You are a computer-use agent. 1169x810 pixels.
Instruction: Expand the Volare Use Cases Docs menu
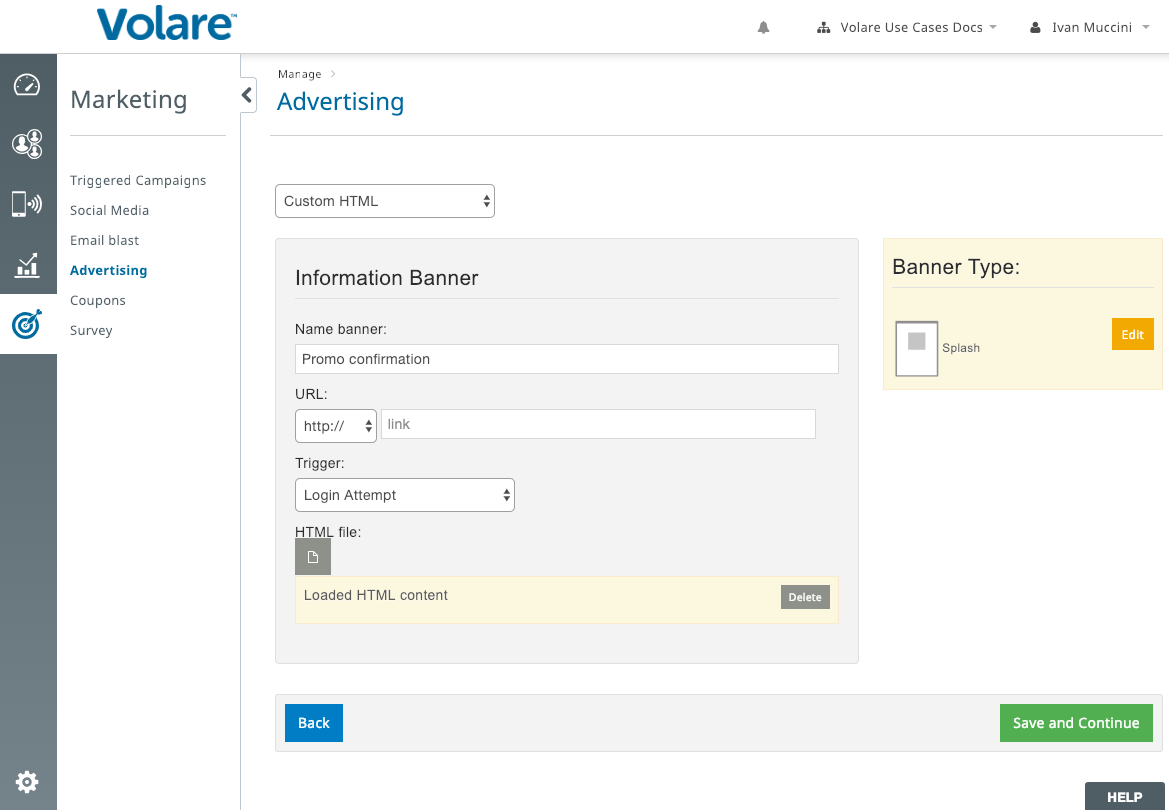907,28
